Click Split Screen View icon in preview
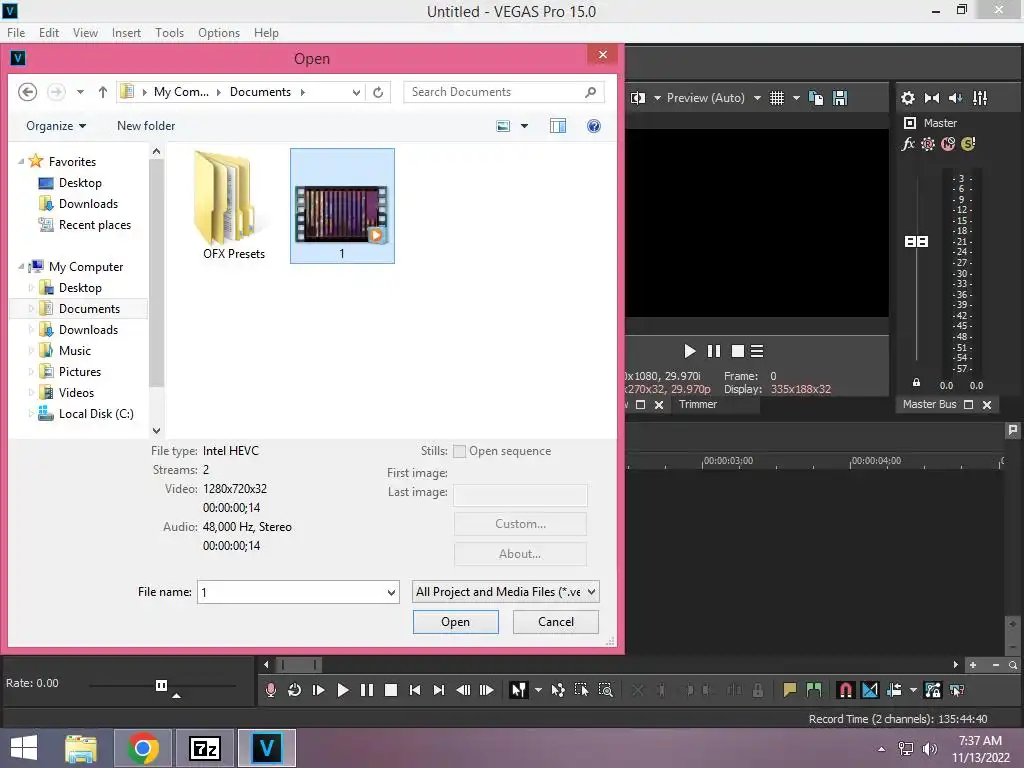The height and width of the screenshot is (768, 1024). [x=638, y=98]
